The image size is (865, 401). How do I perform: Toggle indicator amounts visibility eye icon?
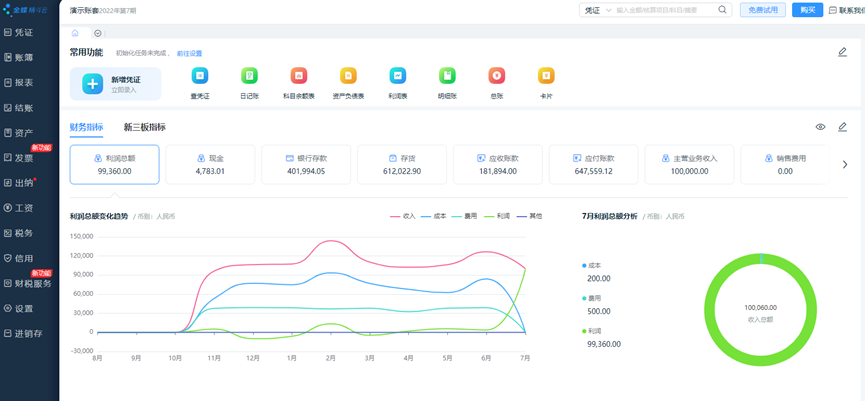(820, 127)
